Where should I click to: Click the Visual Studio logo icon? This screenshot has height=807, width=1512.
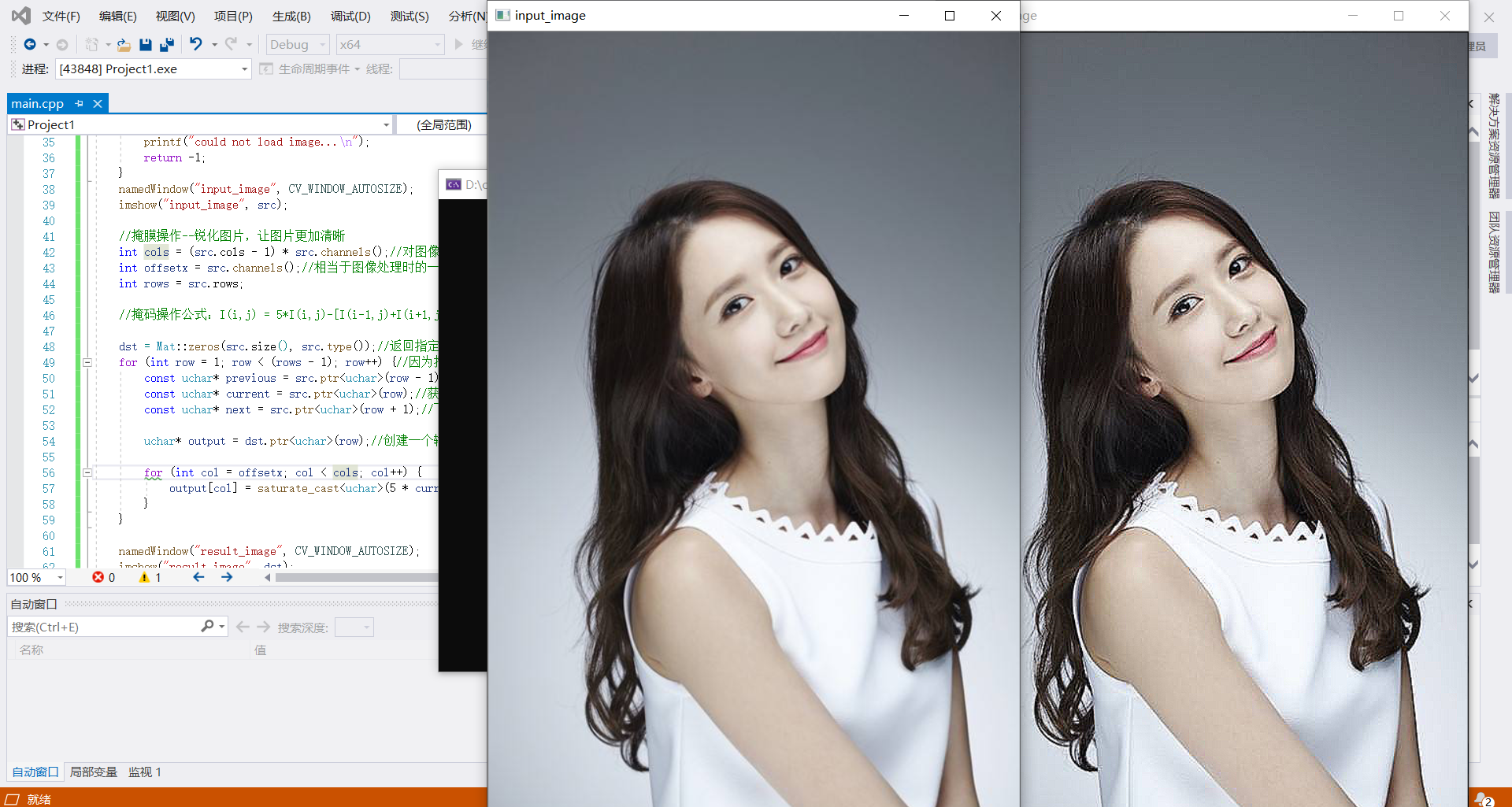pyautogui.click(x=21, y=15)
